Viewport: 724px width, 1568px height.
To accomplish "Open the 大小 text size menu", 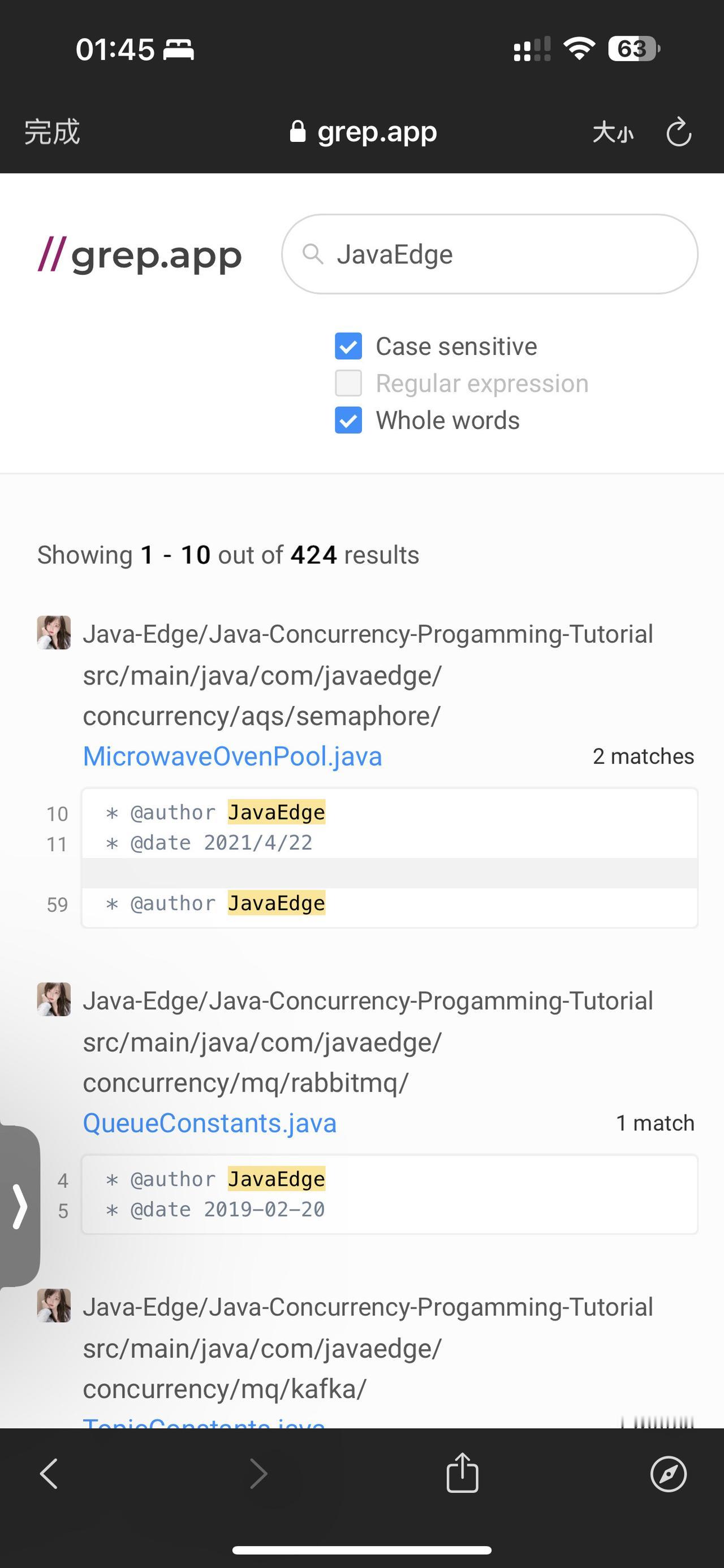I will click(613, 132).
